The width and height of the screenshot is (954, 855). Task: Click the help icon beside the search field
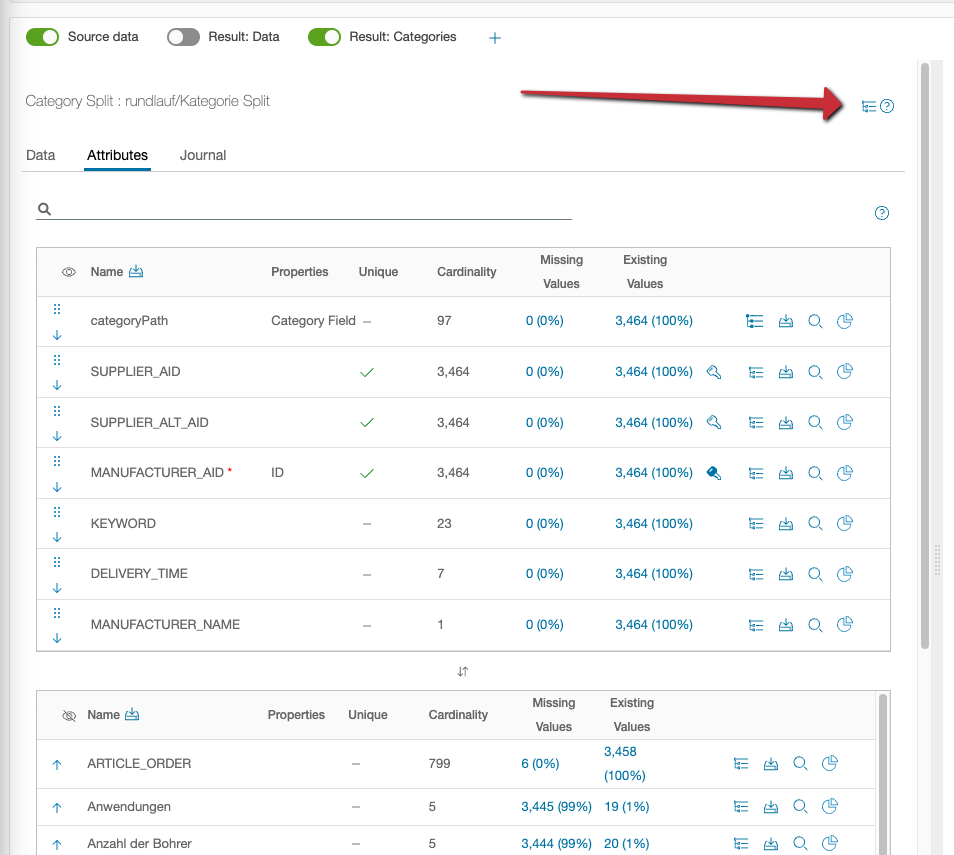point(882,213)
